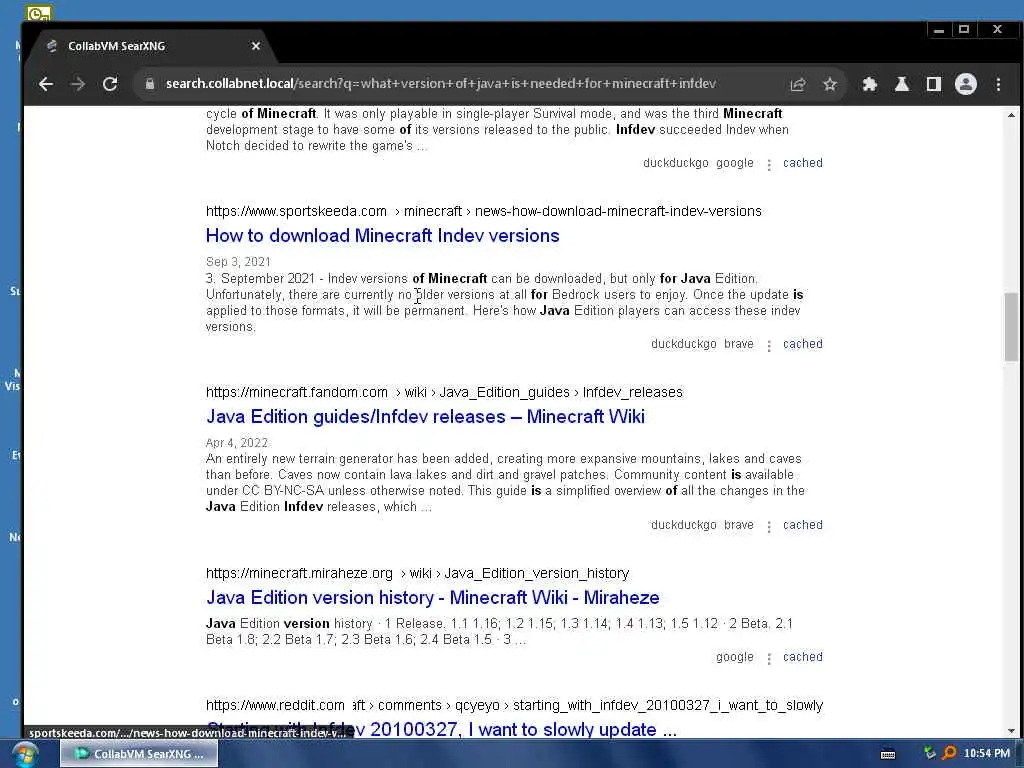Expand options menu beside Sportskeeda cached link
This screenshot has height=768, width=1024.
(x=769, y=345)
